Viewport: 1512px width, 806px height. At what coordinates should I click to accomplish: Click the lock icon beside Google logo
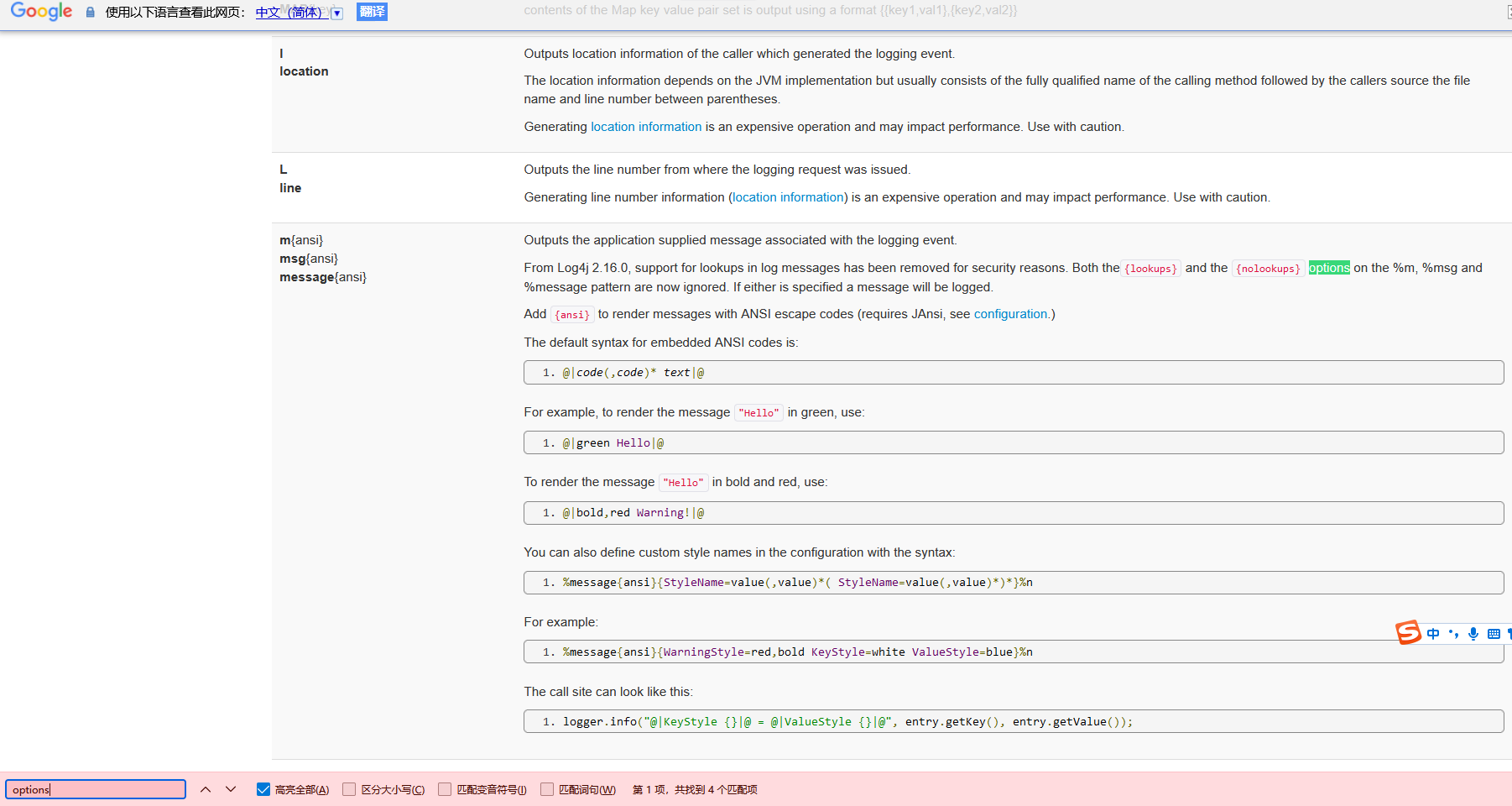click(90, 13)
